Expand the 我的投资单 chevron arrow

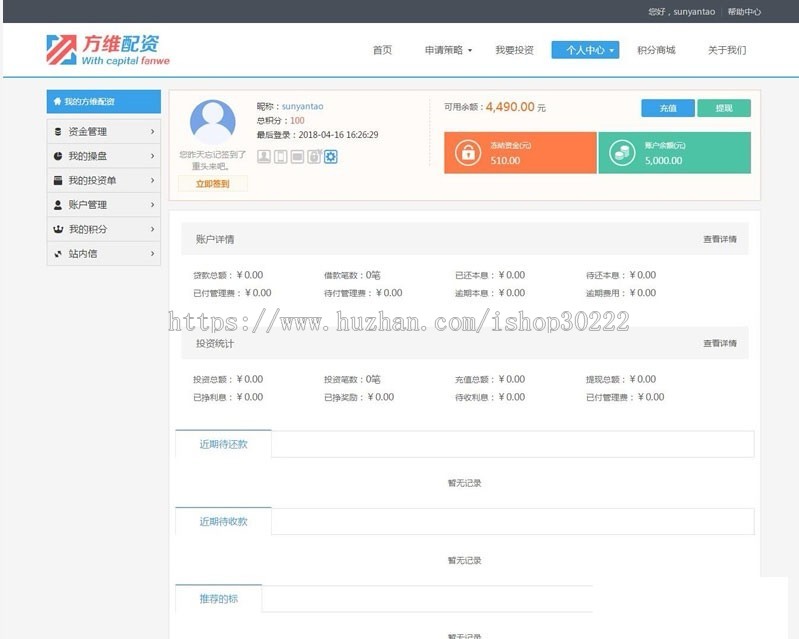point(152,180)
